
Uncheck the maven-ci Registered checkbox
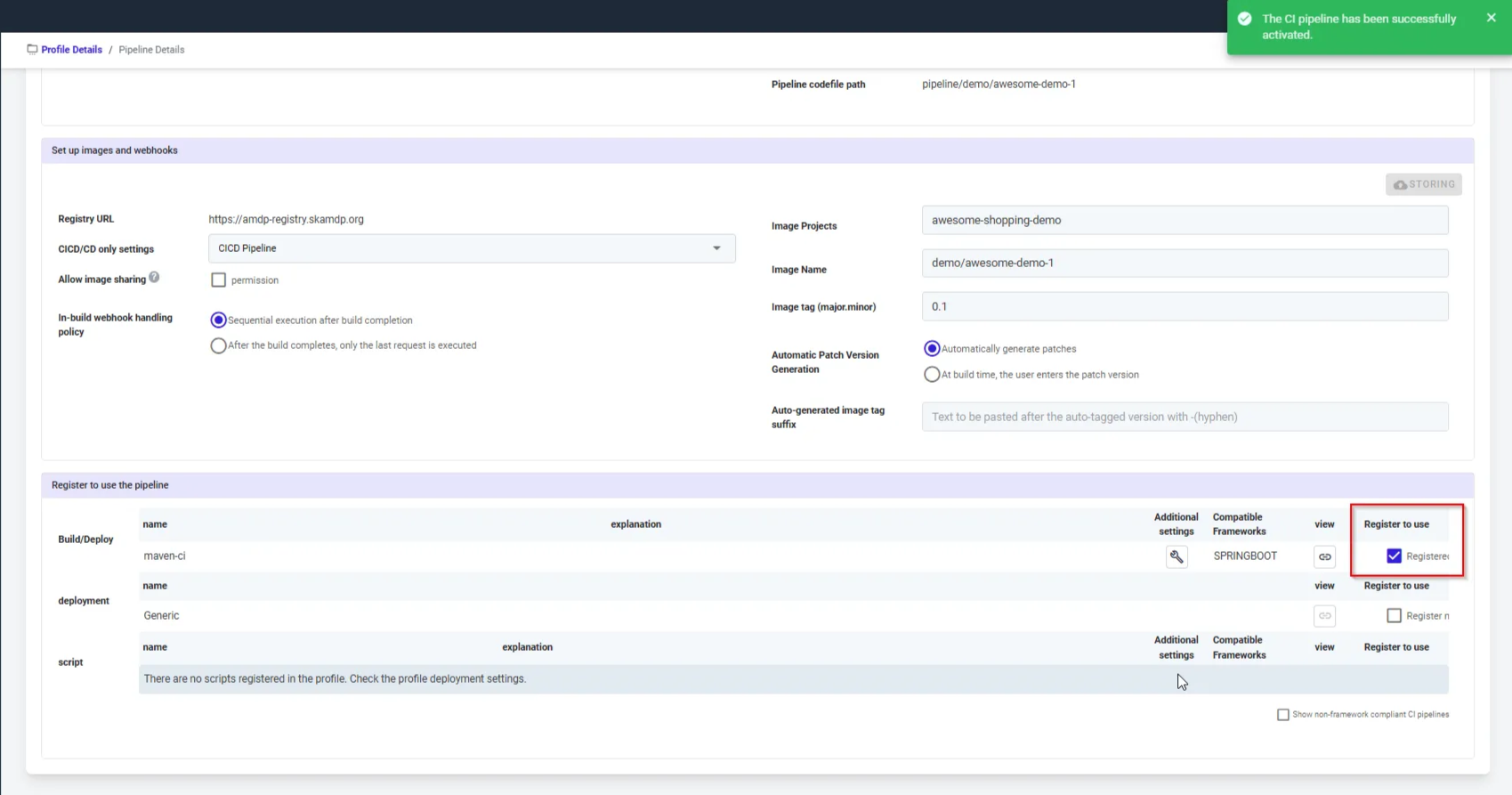1394,556
